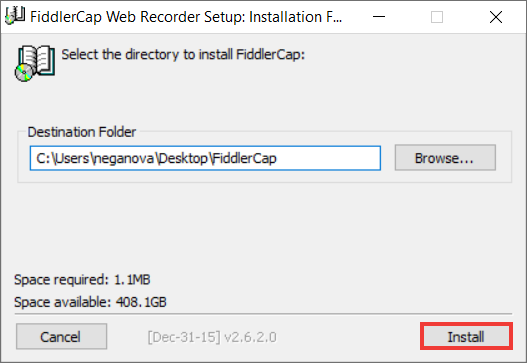This screenshot has width=527, height=363.
Task: Place cursor on "FiddlerCap" in the path
Action: [x=244, y=158]
